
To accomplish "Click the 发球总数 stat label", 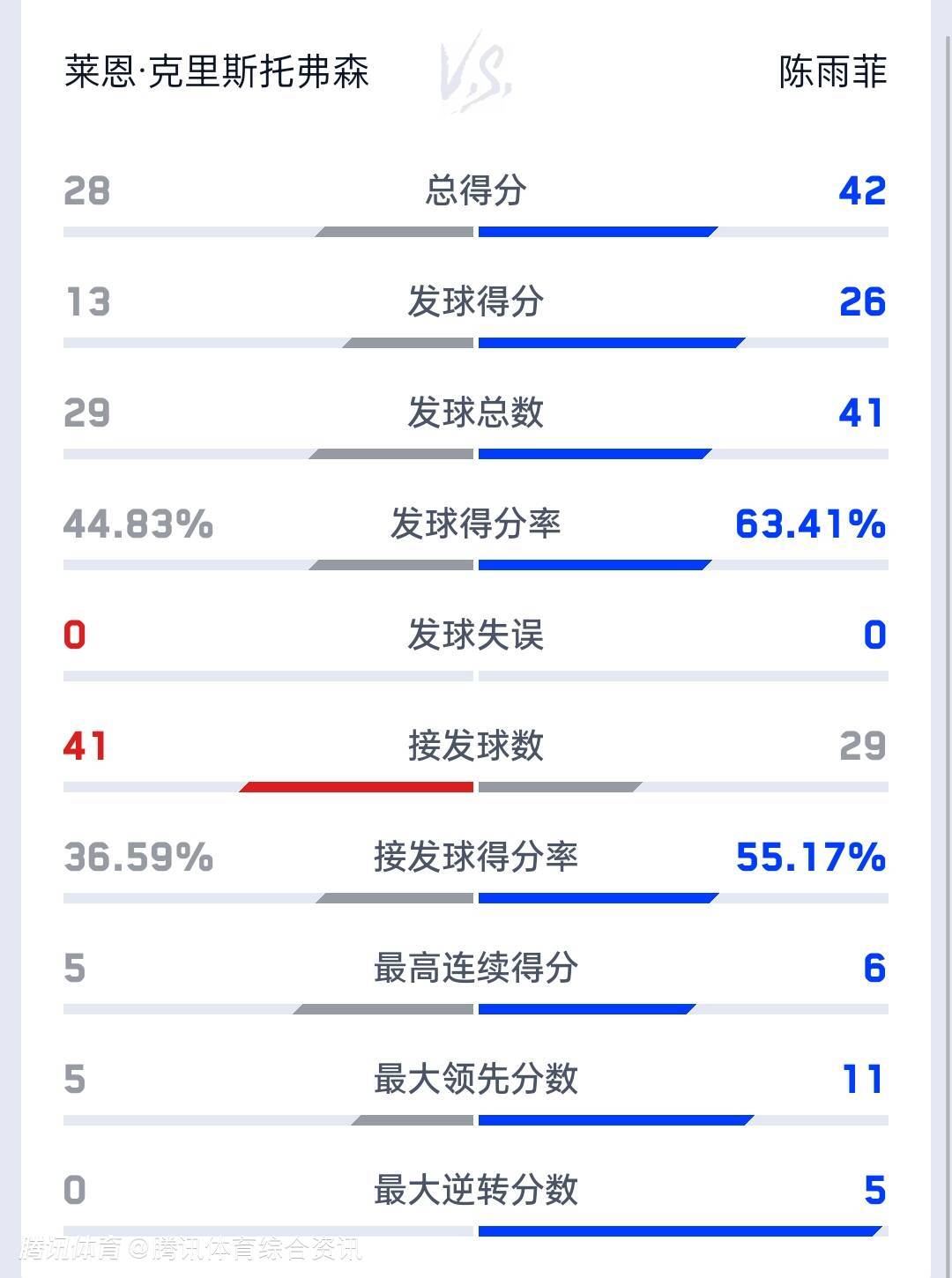I will tap(476, 412).
